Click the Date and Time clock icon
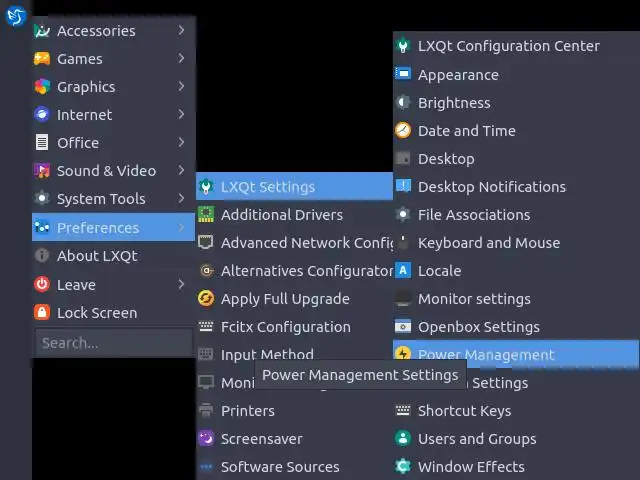This screenshot has height=480, width=640. 403,131
